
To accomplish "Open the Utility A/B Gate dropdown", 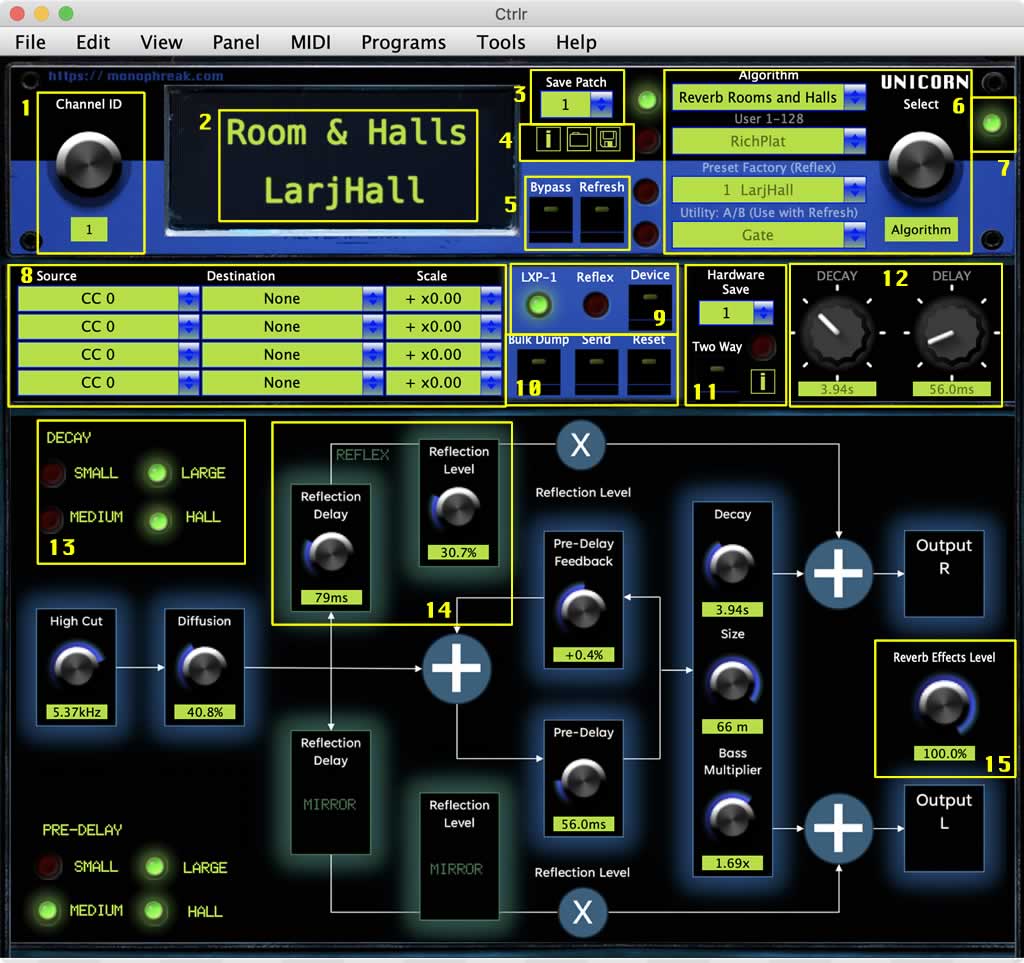I will pyautogui.click(x=768, y=235).
